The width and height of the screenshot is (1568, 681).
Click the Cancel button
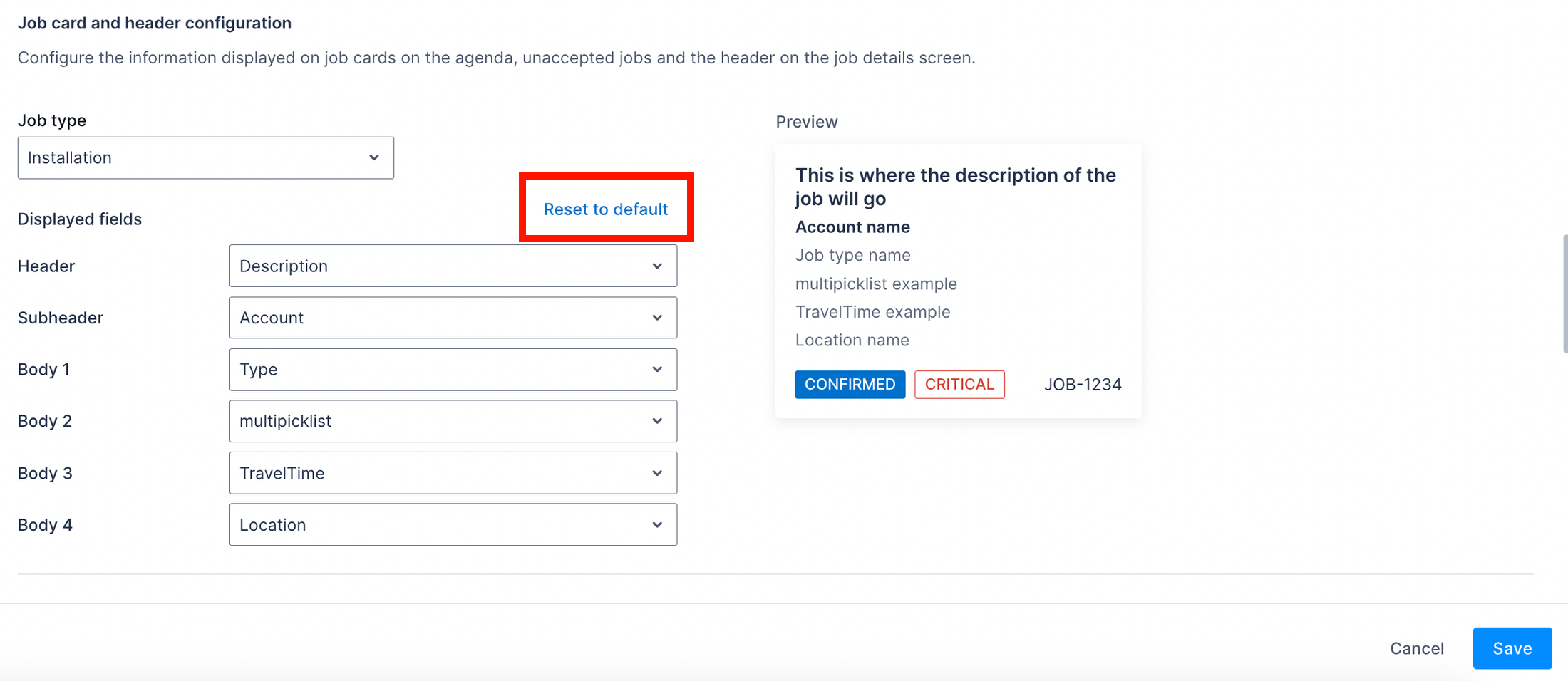click(x=1417, y=648)
